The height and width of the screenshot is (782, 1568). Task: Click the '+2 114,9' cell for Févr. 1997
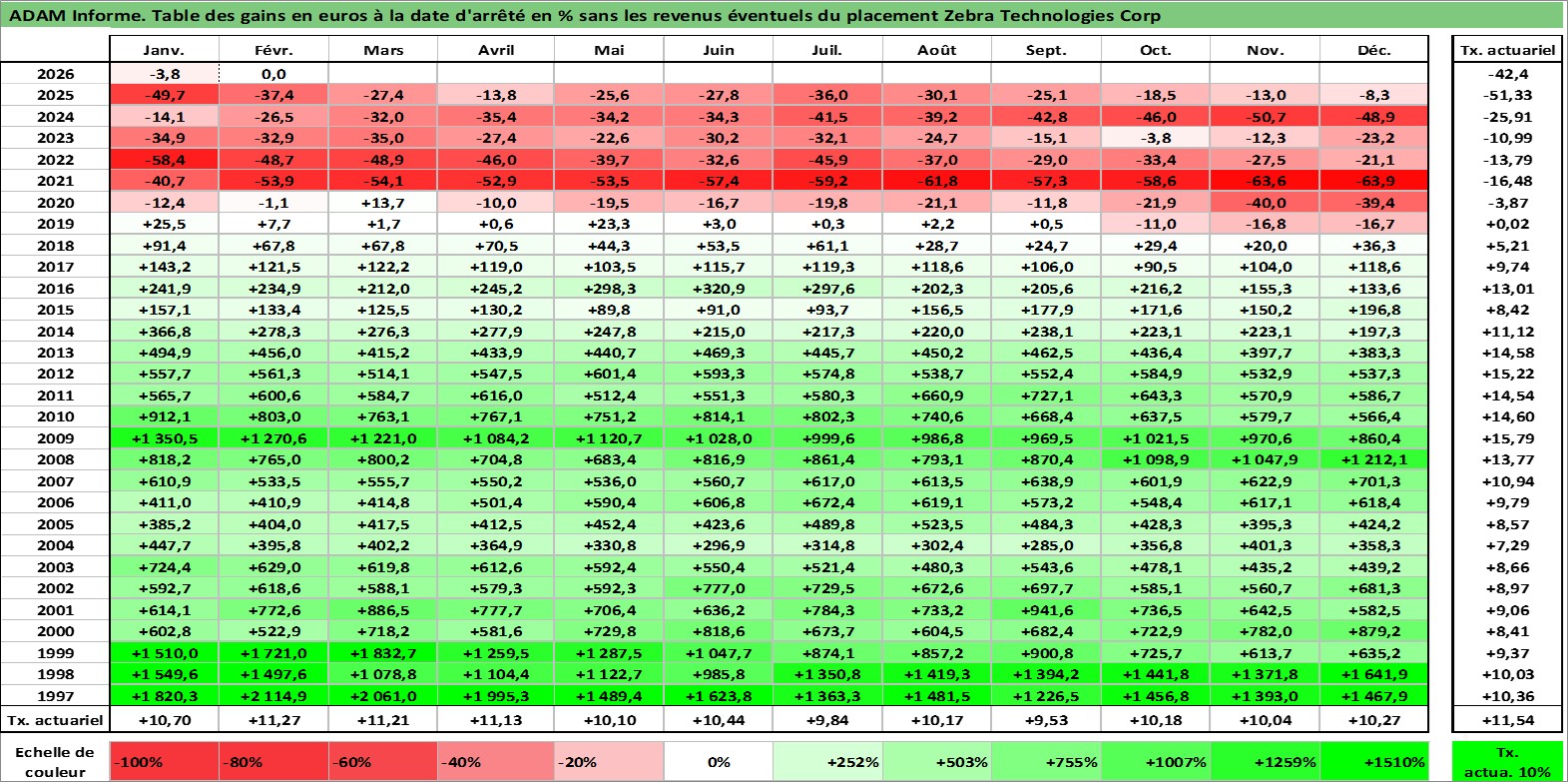[x=273, y=696]
